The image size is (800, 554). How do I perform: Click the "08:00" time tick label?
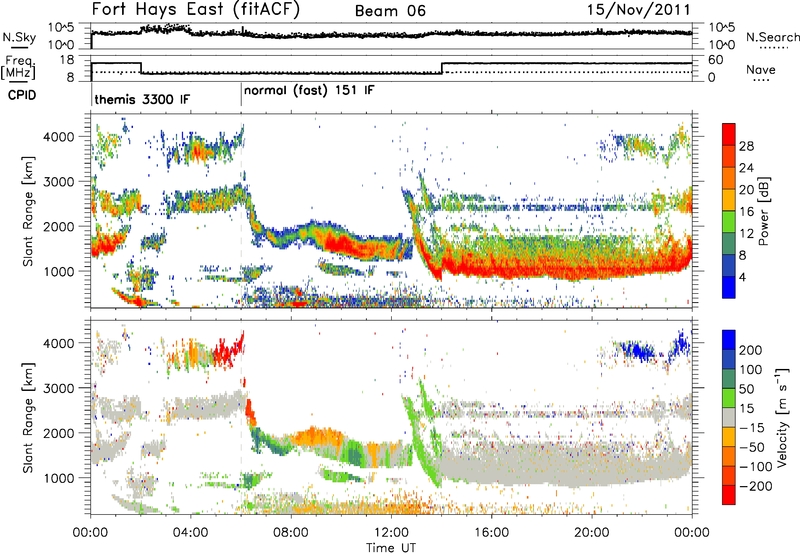tap(291, 533)
